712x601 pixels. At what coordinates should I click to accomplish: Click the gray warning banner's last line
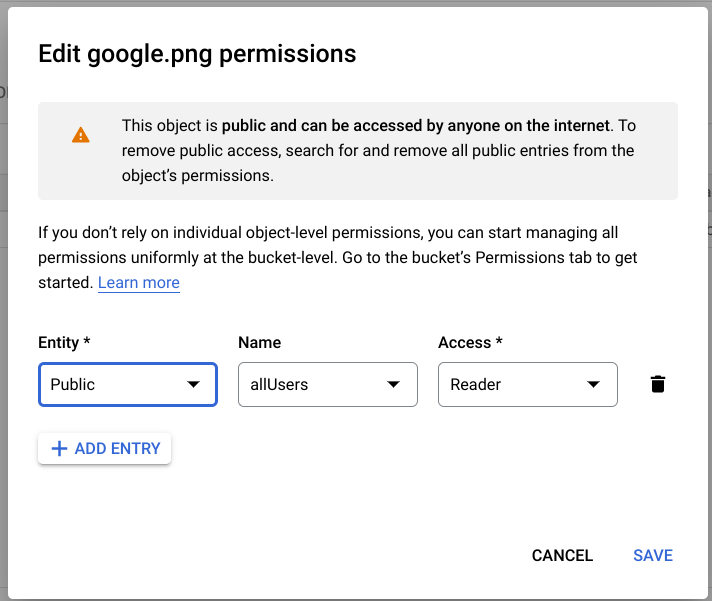198,175
